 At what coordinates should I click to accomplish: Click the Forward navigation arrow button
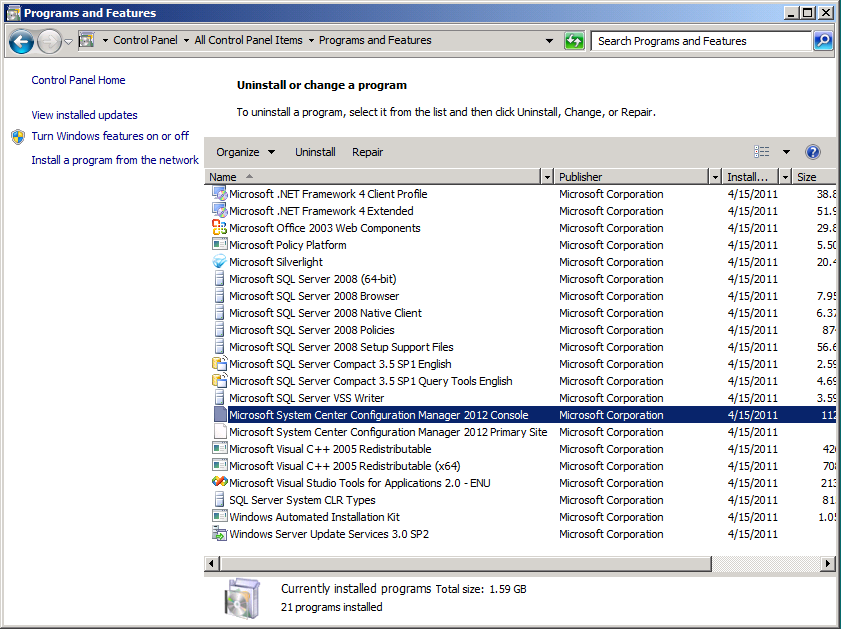(49, 41)
